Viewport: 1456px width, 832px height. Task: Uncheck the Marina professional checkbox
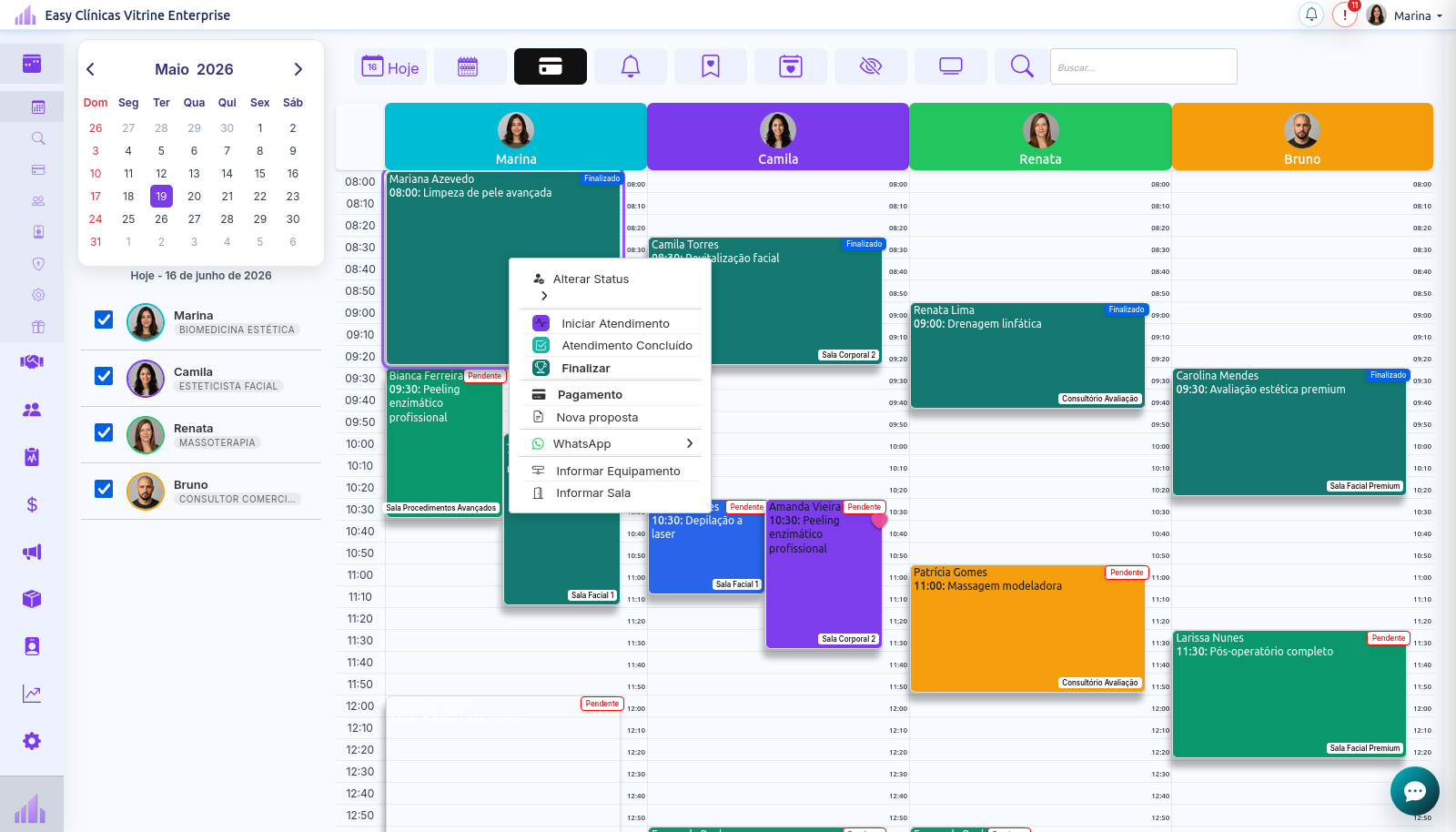104,320
